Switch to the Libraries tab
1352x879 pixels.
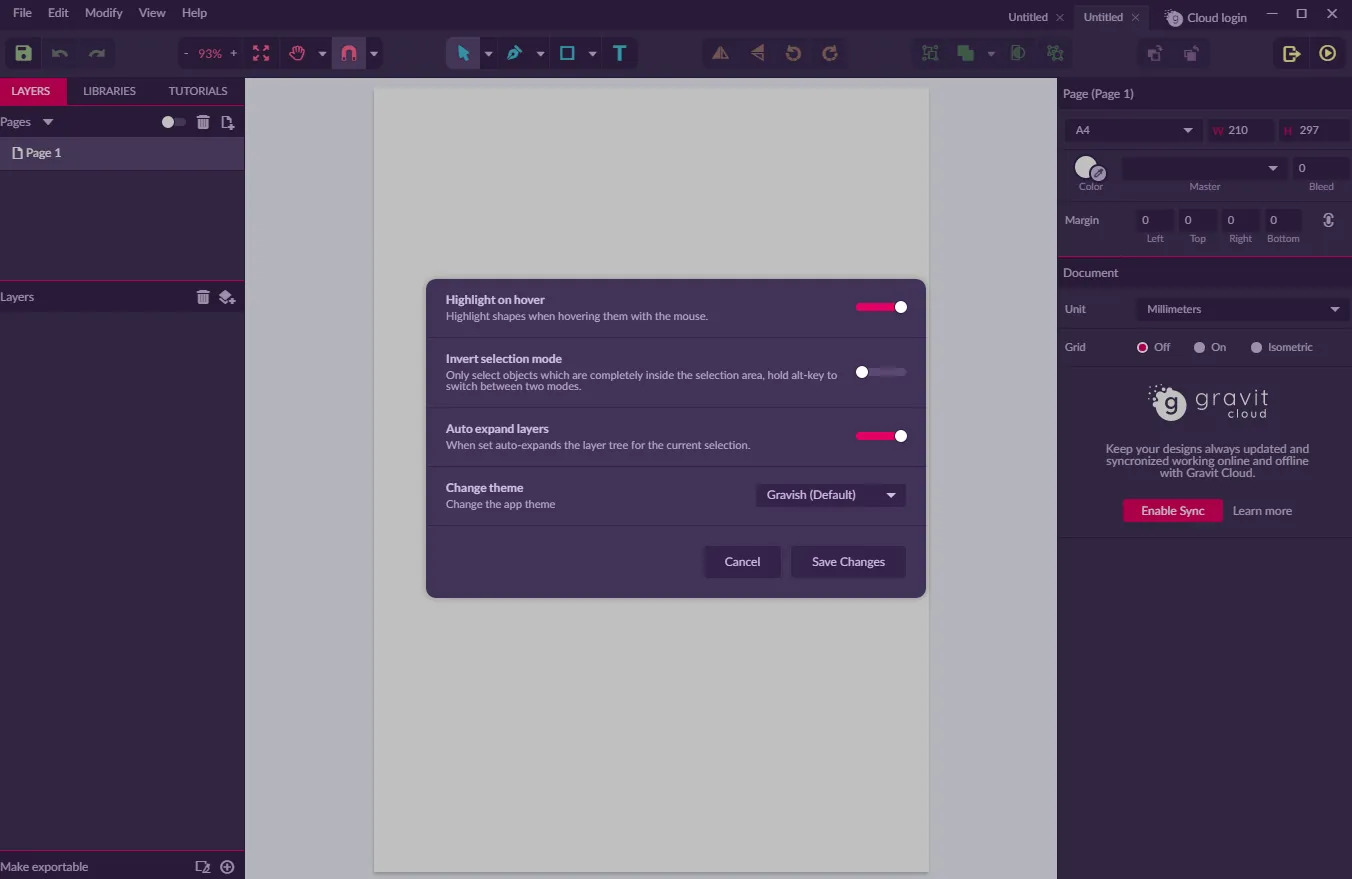click(x=109, y=91)
